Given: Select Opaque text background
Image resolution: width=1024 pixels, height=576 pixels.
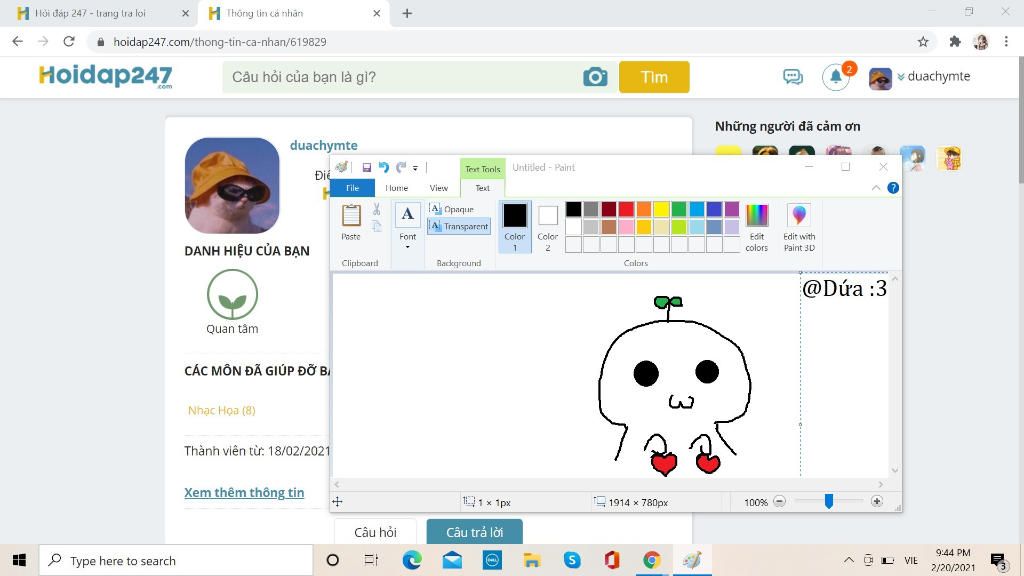Looking at the screenshot, I should (451, 209).
